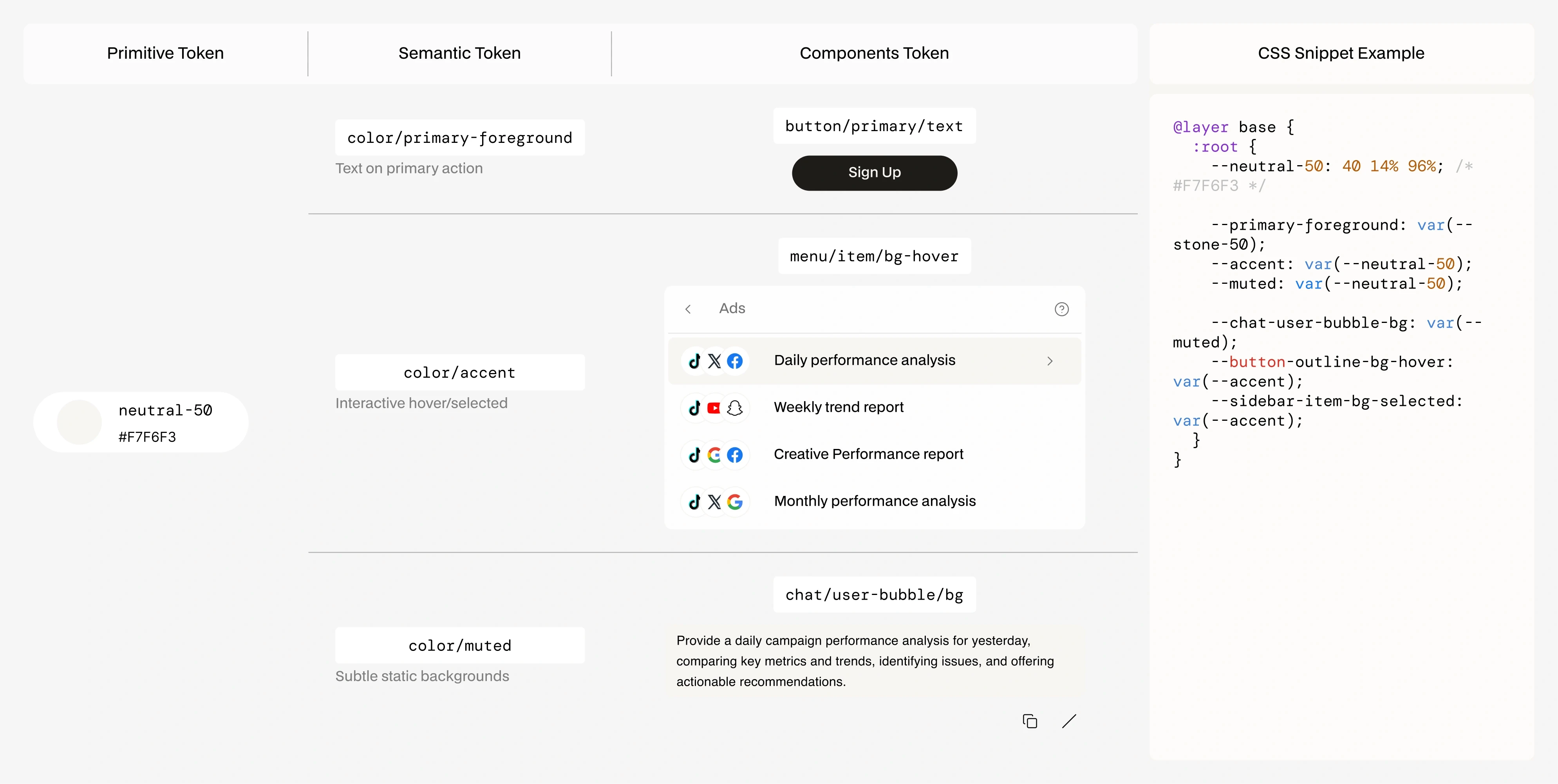Select the Snapchat icon in Weekly trend report
1558x784 pixels.
pos(736,407)
